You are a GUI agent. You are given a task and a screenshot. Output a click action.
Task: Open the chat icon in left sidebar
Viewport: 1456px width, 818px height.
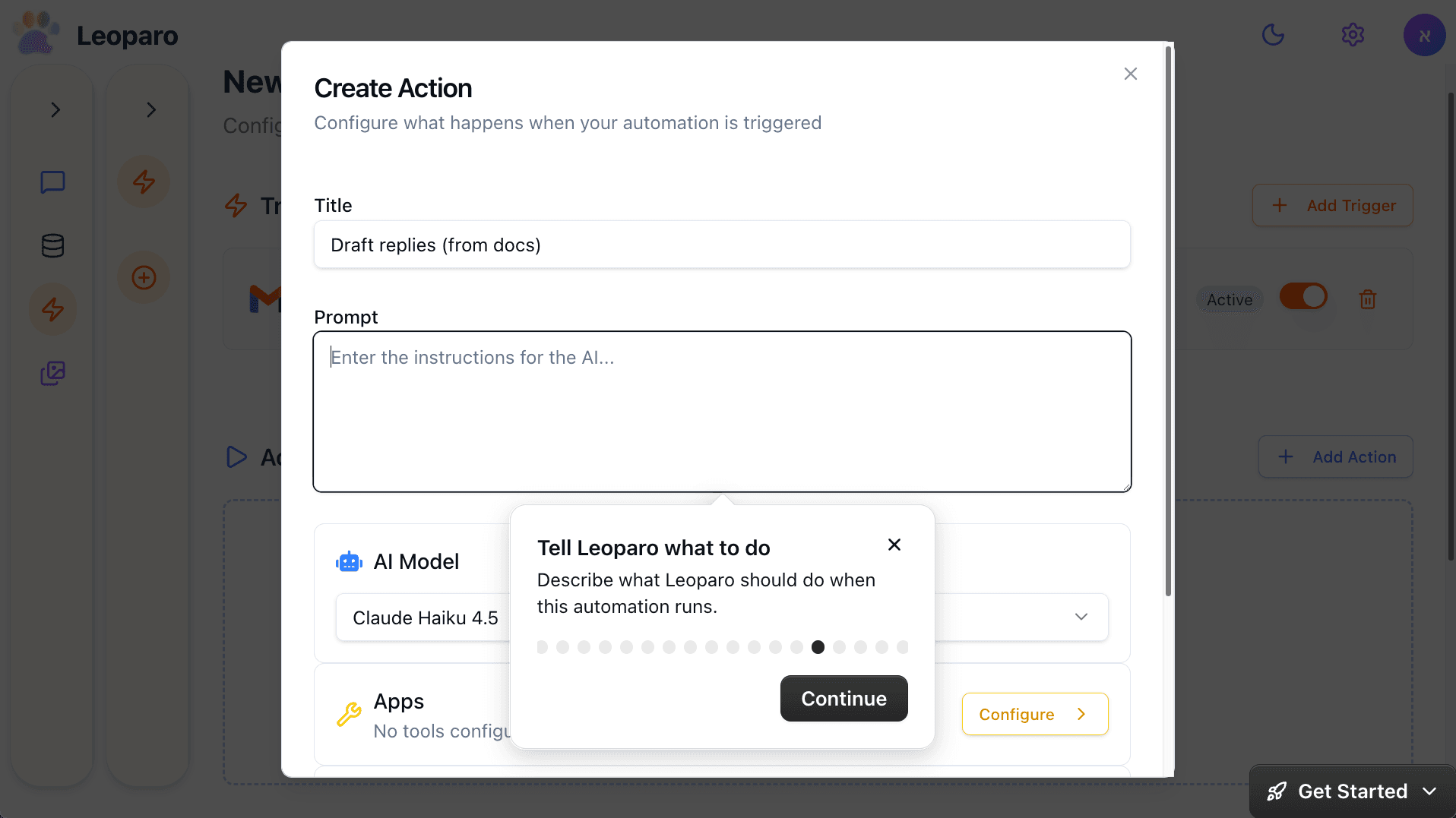pyautogui.click(x=52, y=182)
